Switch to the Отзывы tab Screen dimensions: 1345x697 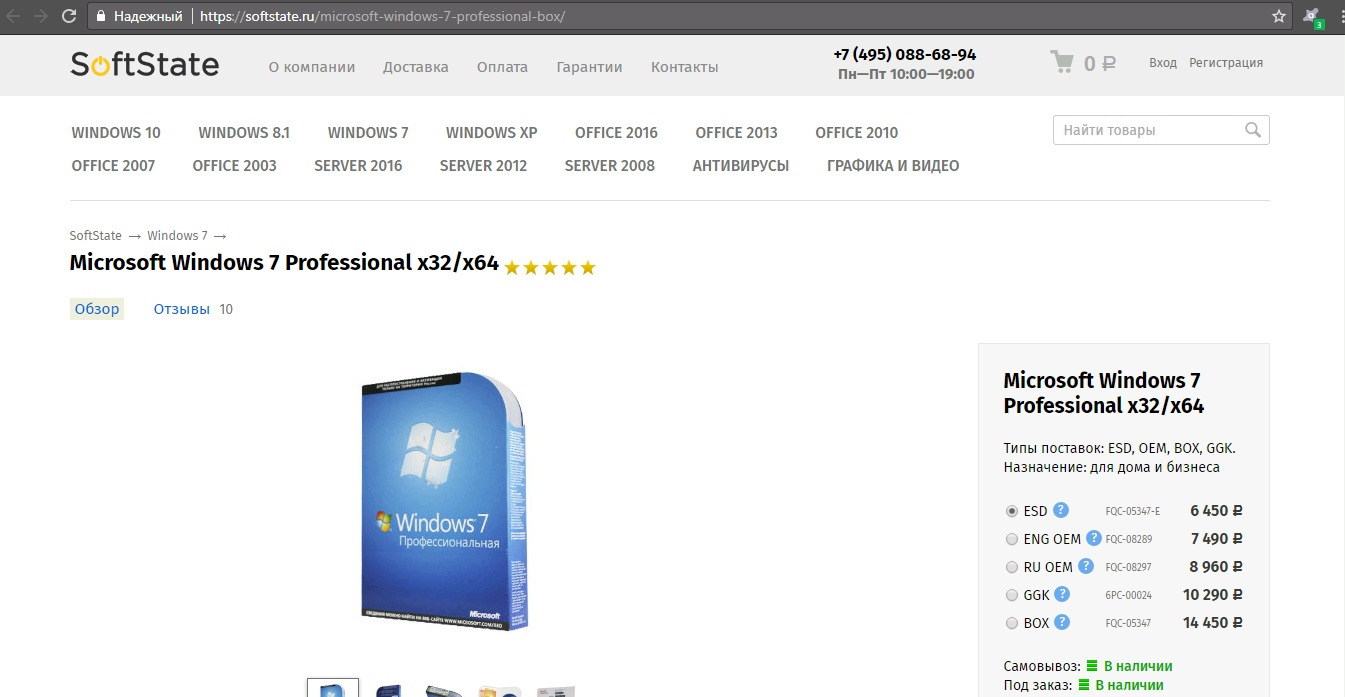[x=182, y=309]
